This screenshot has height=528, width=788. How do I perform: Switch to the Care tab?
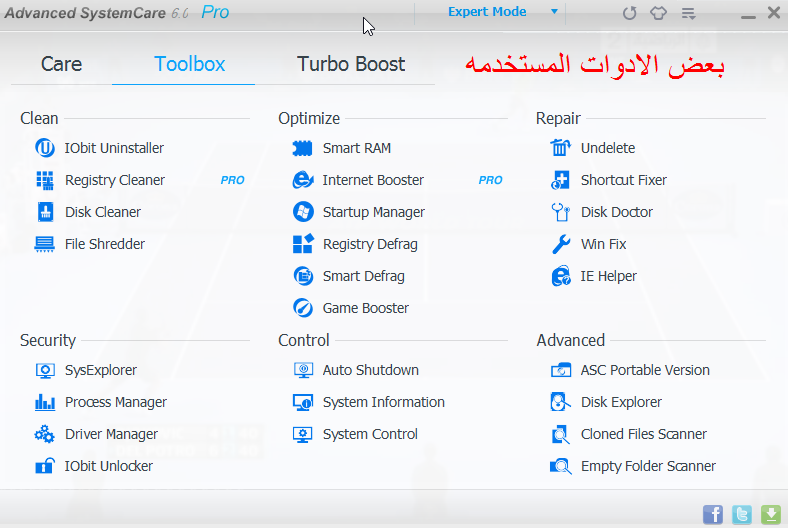pyautogui.click(x=61, y=64)
